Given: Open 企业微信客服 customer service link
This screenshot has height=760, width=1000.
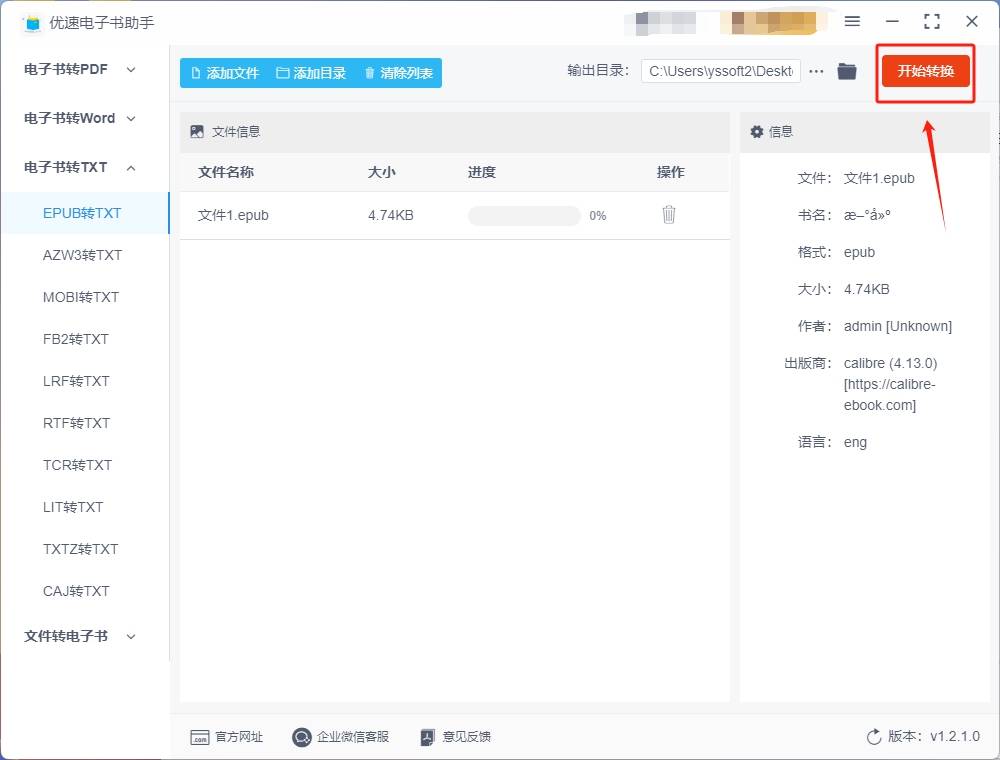Looking at the screenshot, I should (x=341, y=737).
